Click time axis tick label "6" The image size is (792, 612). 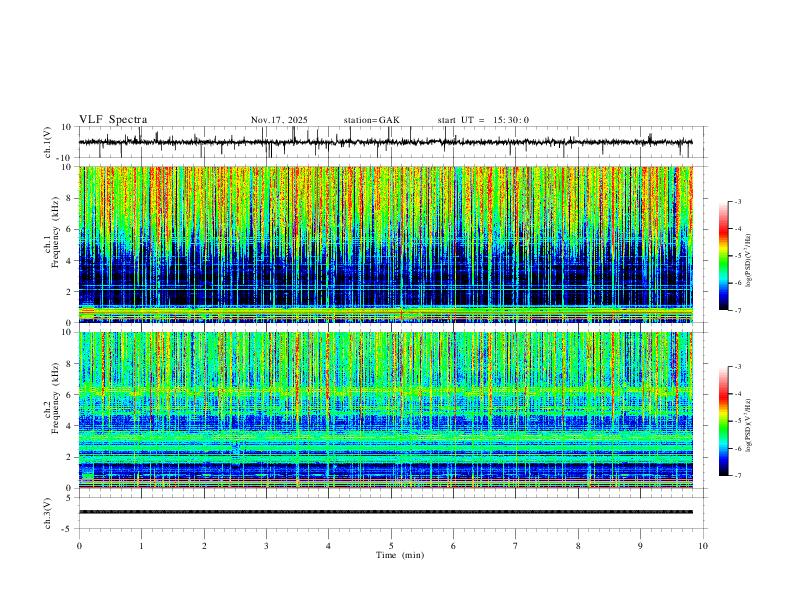453,546
